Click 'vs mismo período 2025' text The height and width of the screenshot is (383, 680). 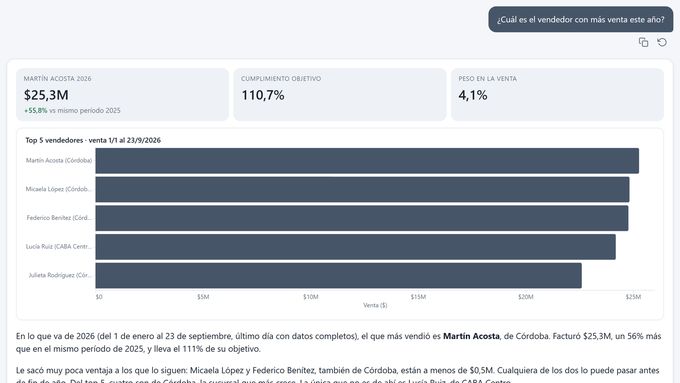click(85, 111)
